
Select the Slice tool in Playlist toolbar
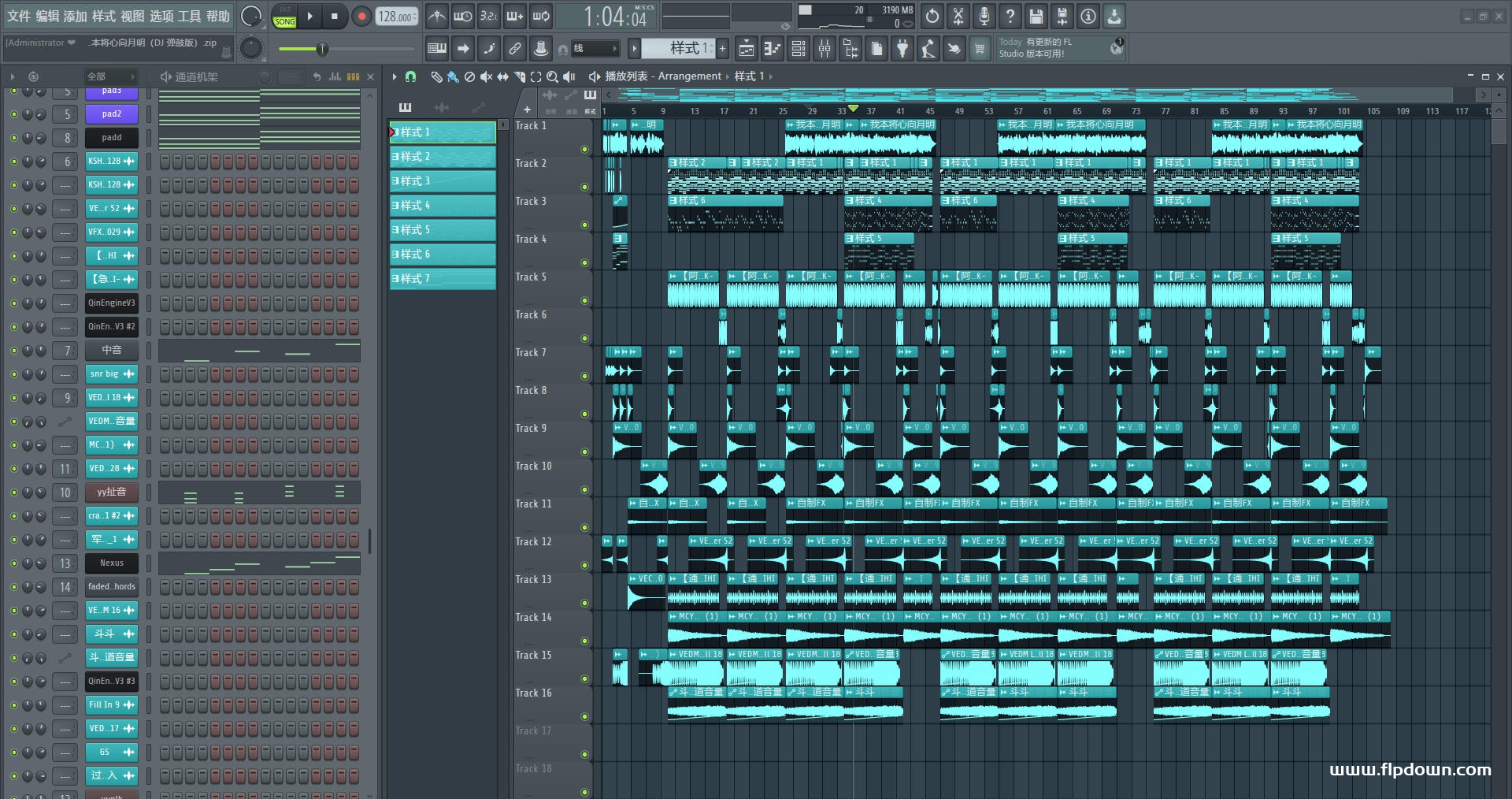click(x=519, y=76)
